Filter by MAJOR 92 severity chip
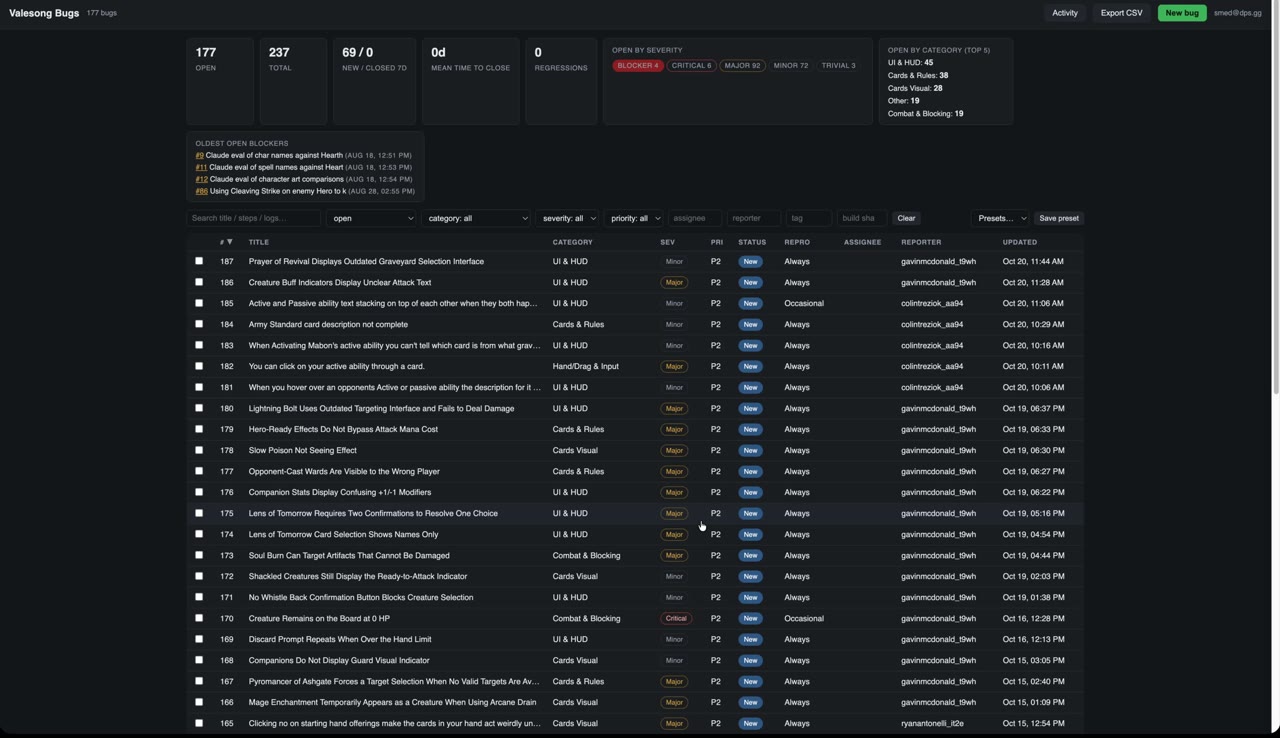 pos(742,66)
